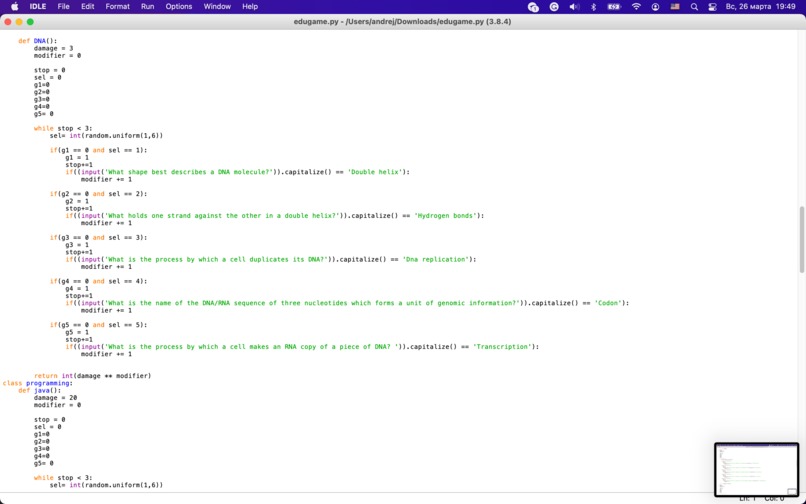Switch input source via US flag icon
Image resolution: width=806 pixels, height=504 pixels.
click(675, 7)
